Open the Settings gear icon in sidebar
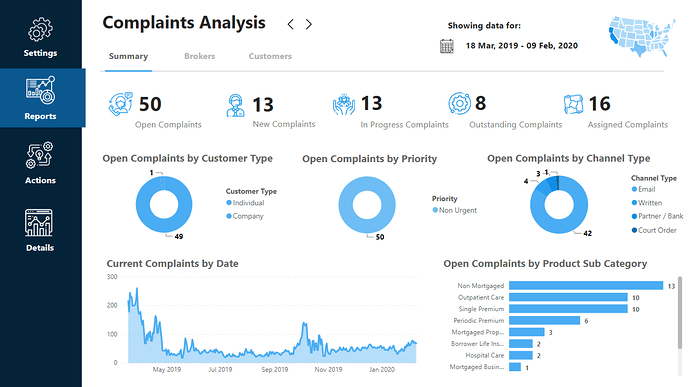Viewport: 690px width, 387px height. click(40, 29)
